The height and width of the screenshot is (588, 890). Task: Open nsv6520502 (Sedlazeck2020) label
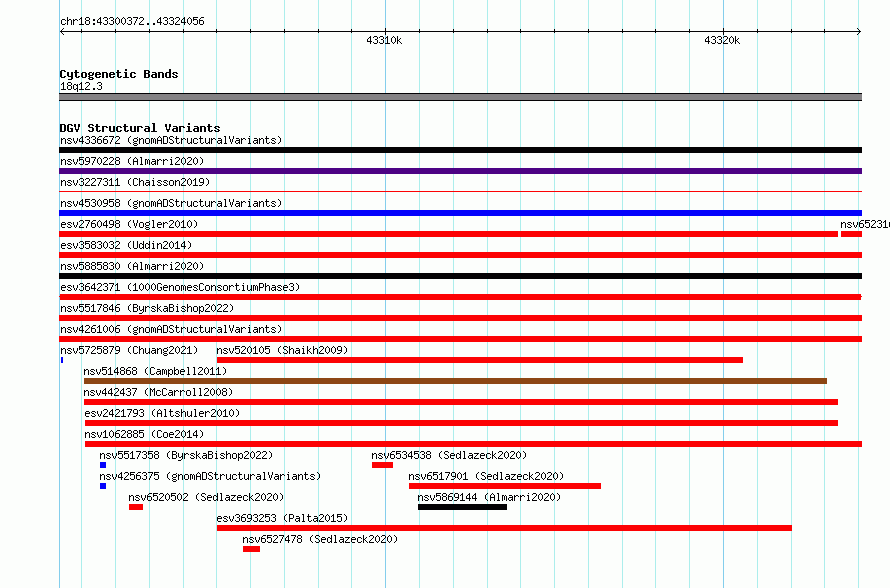(206, 497)
